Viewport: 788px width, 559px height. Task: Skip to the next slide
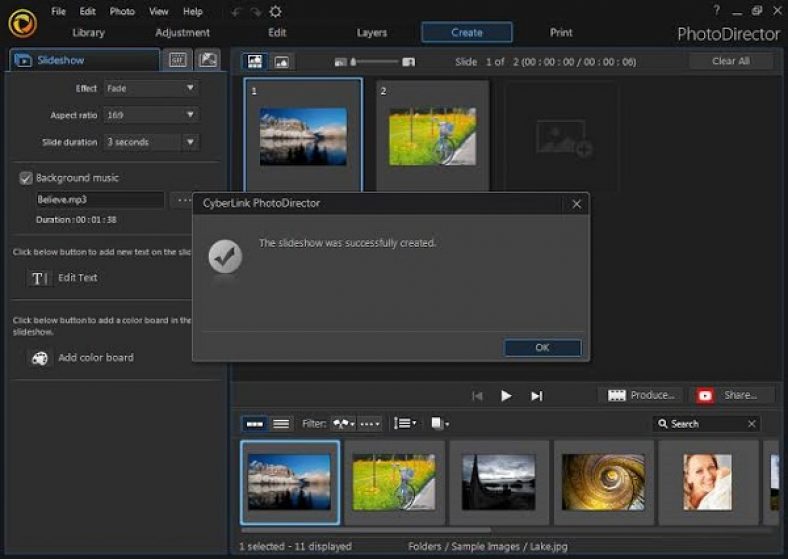[x=536, y=396]
